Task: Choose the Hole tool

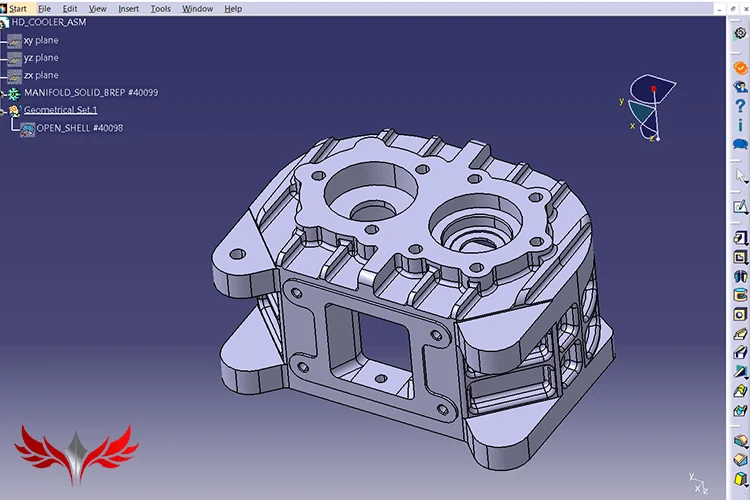Action: (740, 314)
